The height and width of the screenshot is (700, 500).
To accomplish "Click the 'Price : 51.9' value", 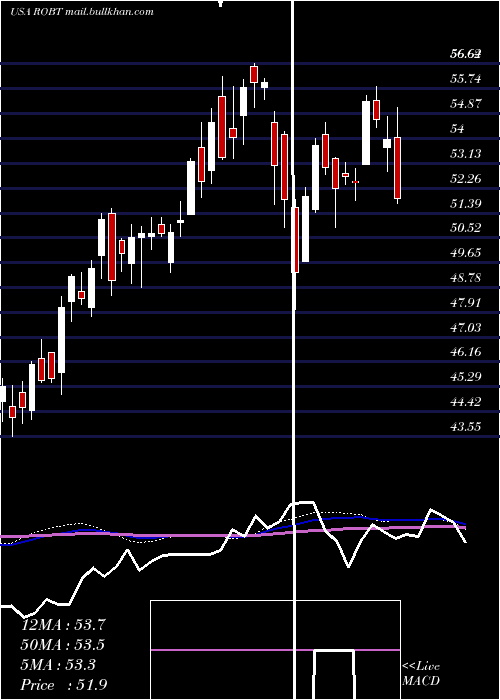I will click(x=63, y=685).
